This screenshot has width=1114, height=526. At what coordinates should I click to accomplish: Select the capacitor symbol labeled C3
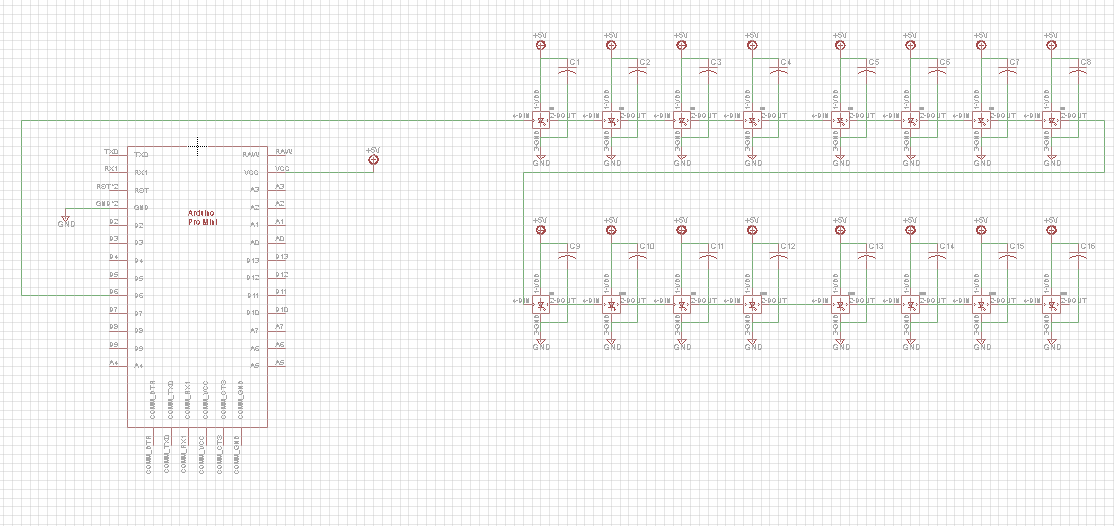708,72
